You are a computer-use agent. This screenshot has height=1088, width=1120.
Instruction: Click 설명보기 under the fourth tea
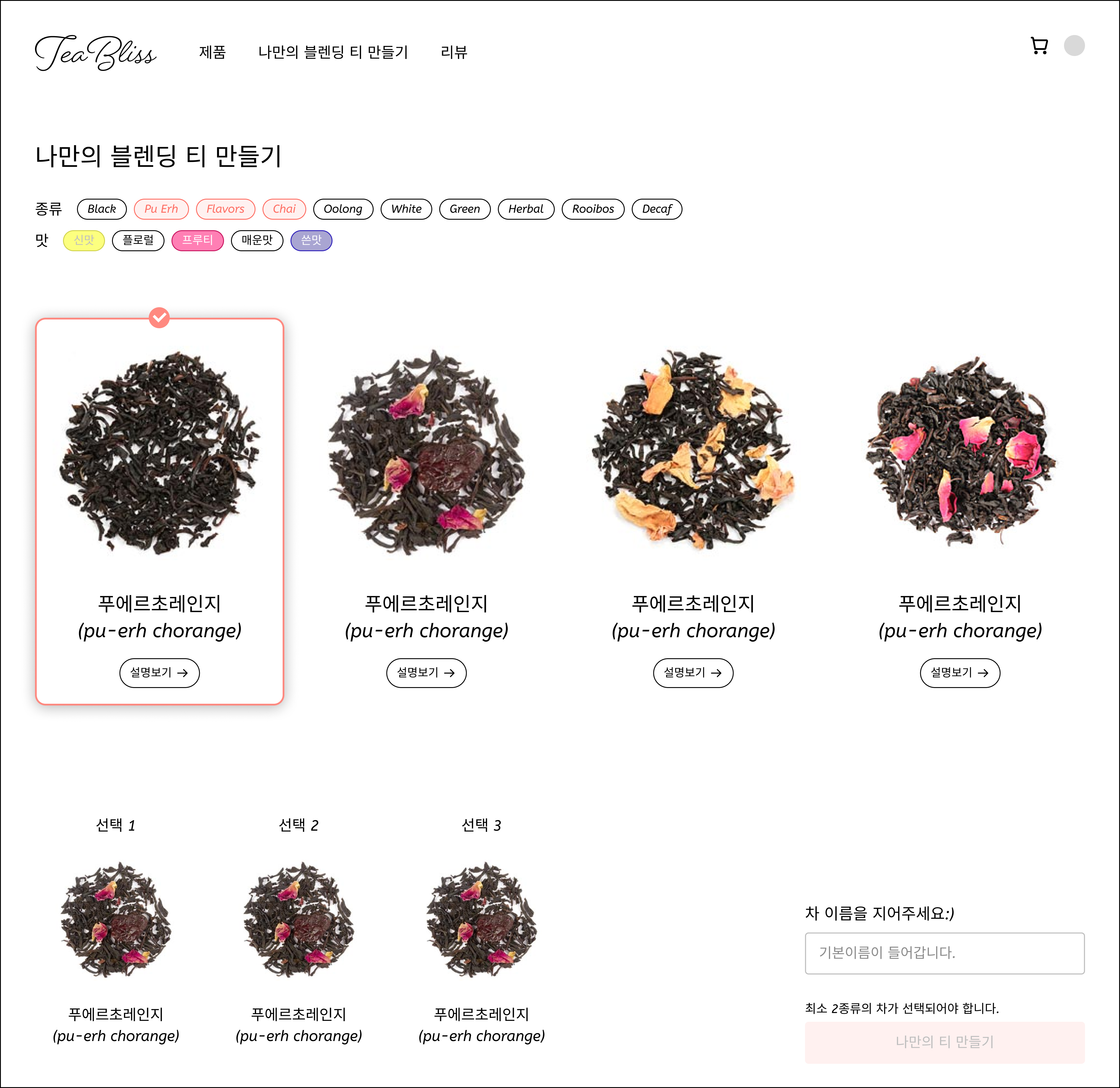coord(960,673)
